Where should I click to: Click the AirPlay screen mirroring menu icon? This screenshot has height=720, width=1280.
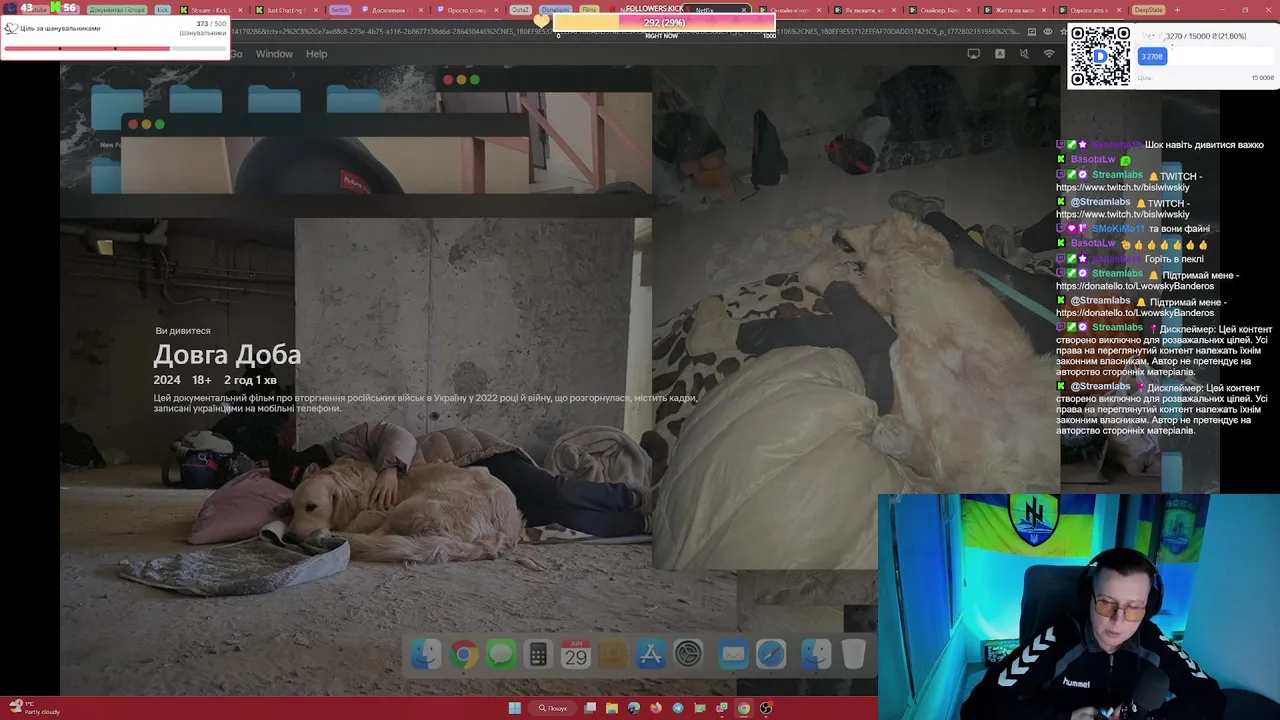(973, 54)
